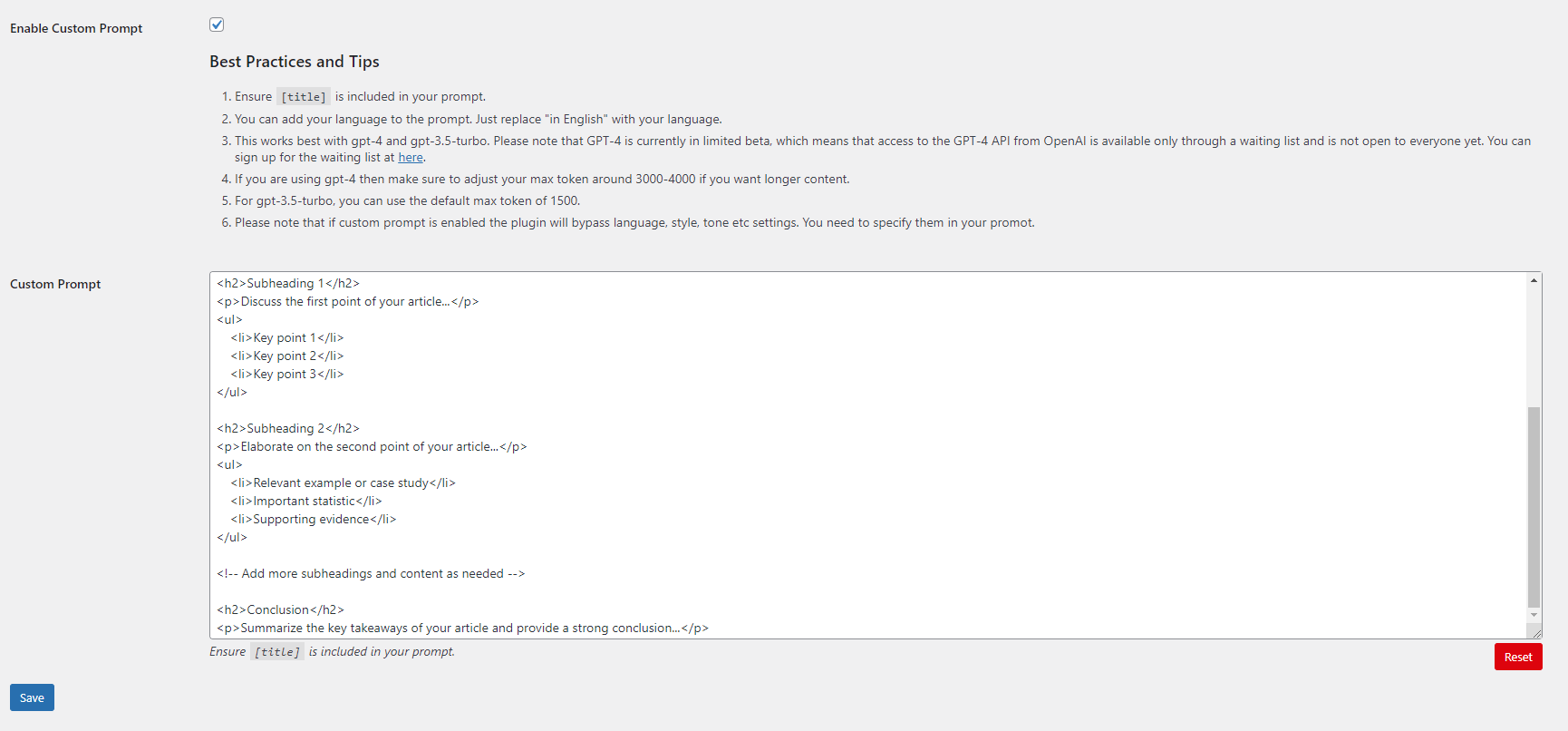This screenshot has height=731, width=1568.
Task: Place cursor on the Key point 2 line
Action: (x=287, y=356)
